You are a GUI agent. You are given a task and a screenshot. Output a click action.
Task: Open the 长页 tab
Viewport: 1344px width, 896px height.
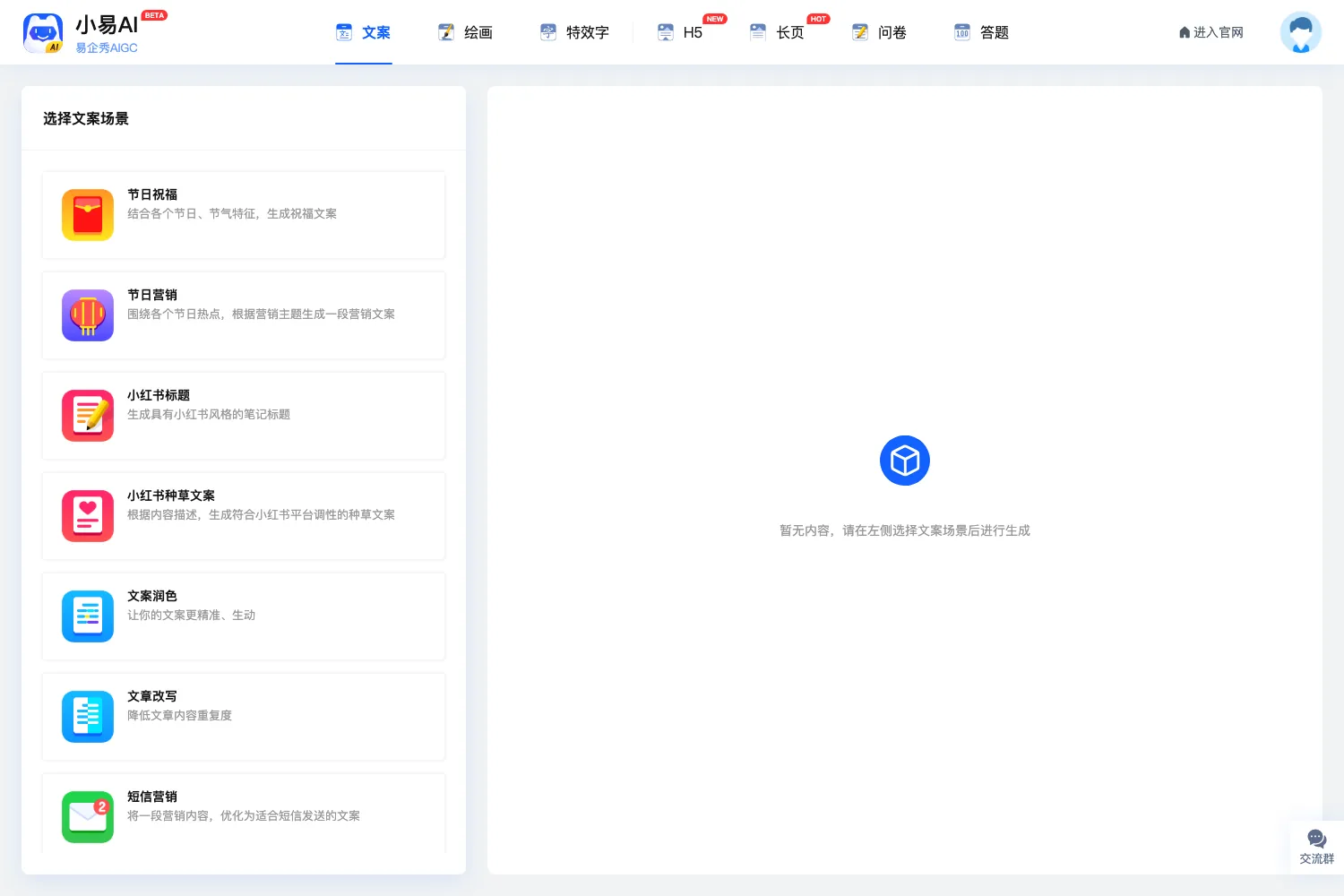[777, 32]
